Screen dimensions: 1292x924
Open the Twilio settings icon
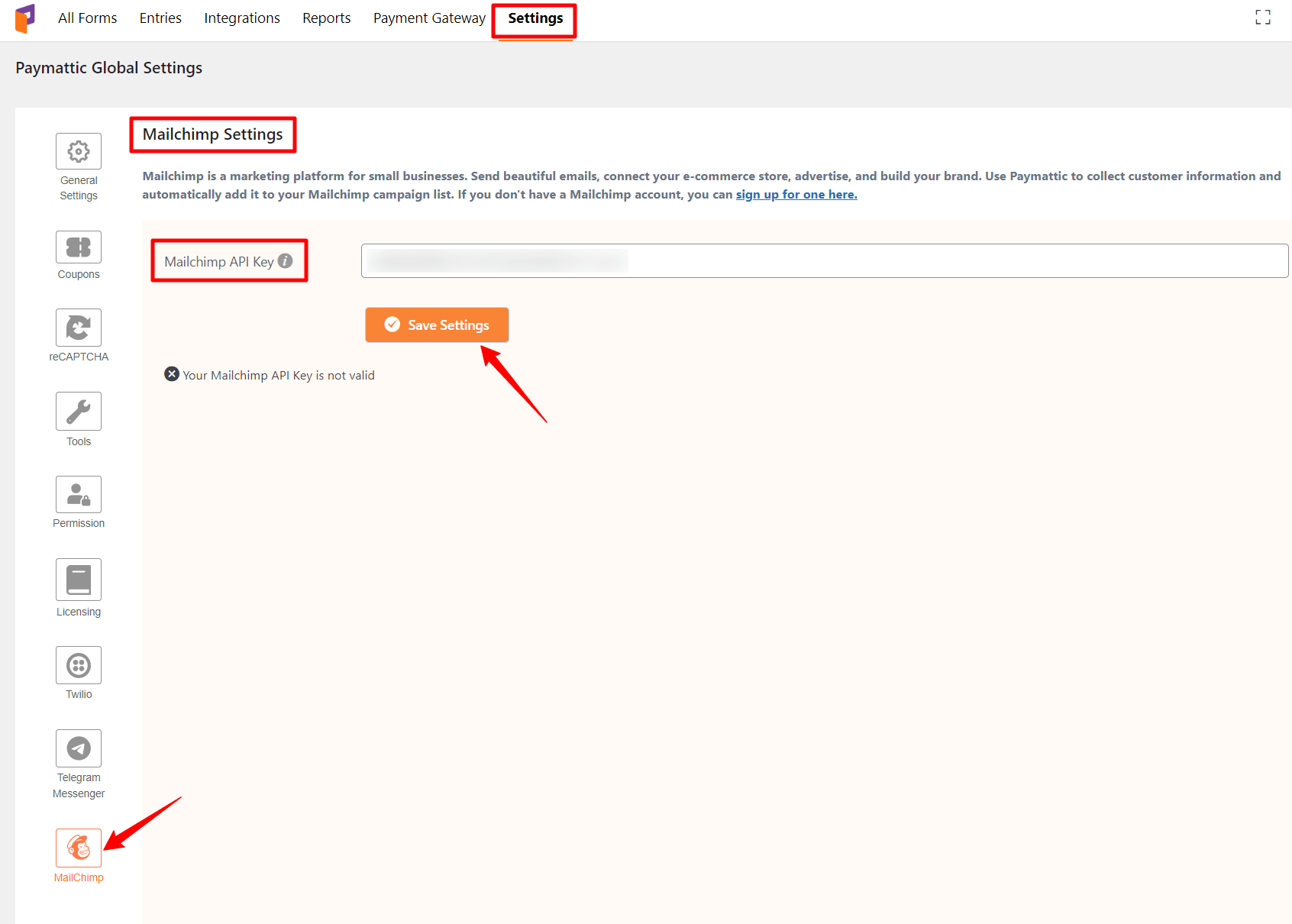coord(79,666)
